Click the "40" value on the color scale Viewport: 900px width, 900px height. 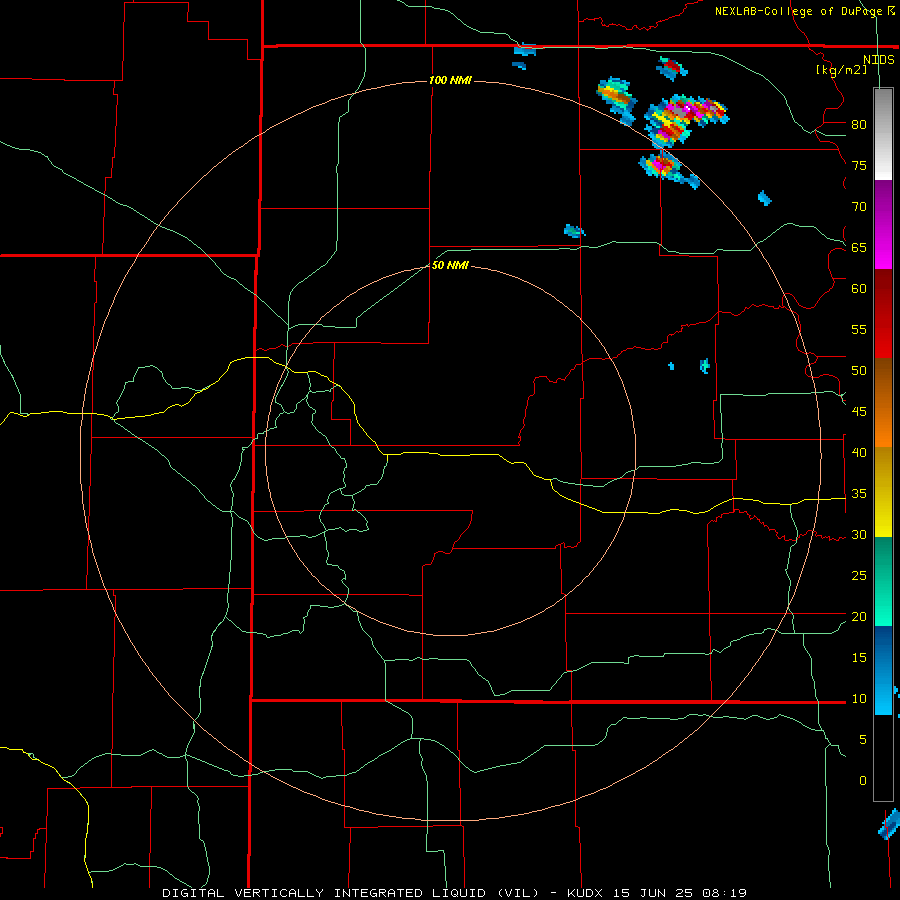(859, 452)
